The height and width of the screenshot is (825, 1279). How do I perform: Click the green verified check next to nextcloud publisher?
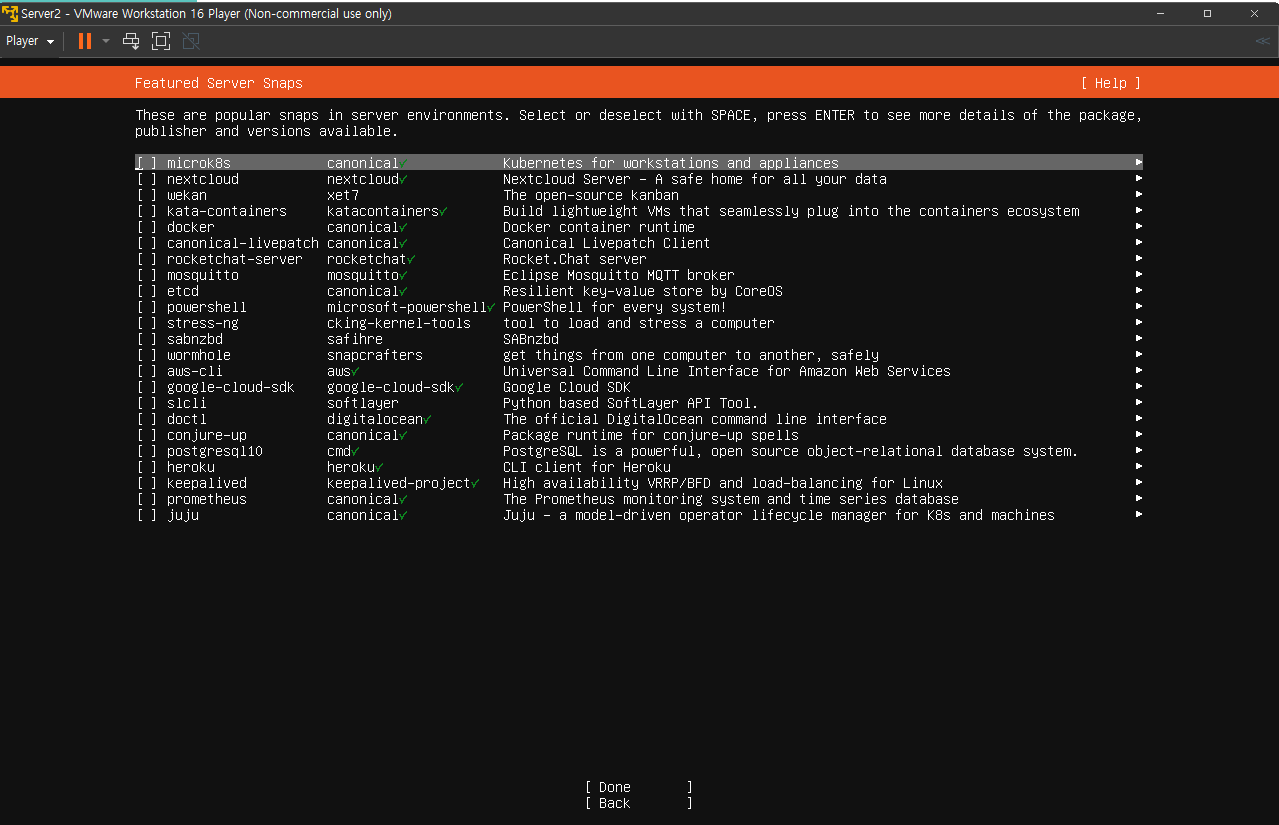click(403, 179)
